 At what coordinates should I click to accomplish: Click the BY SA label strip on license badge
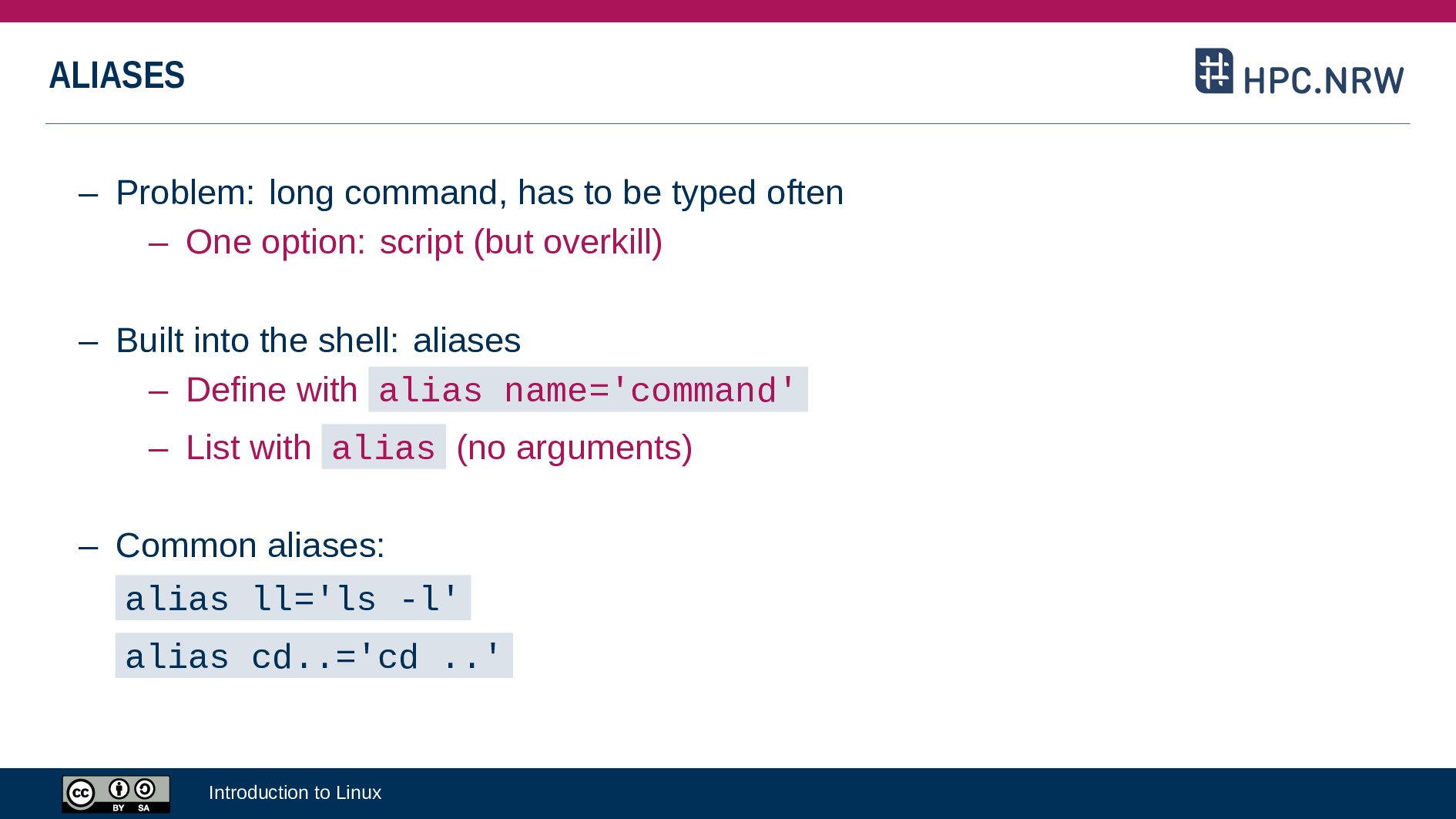(x=131, y=807)
